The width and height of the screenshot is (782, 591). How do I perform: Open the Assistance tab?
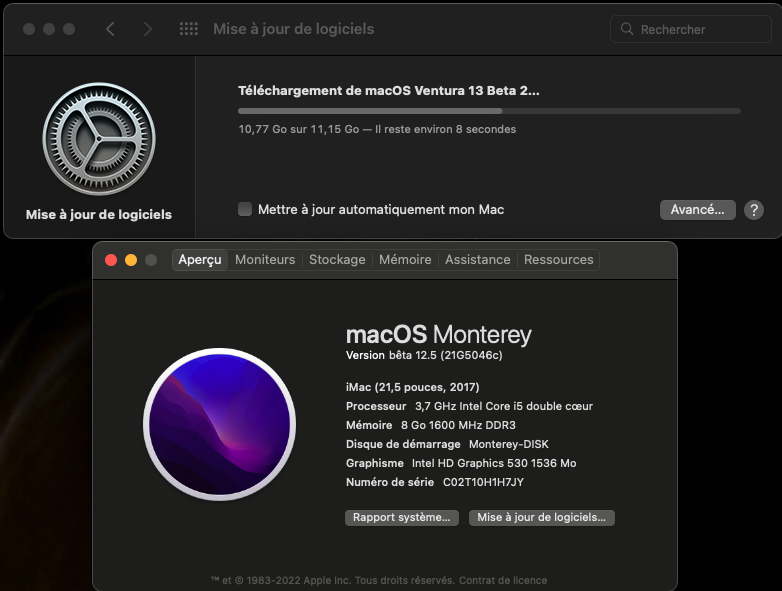click(x=477, y=260)
